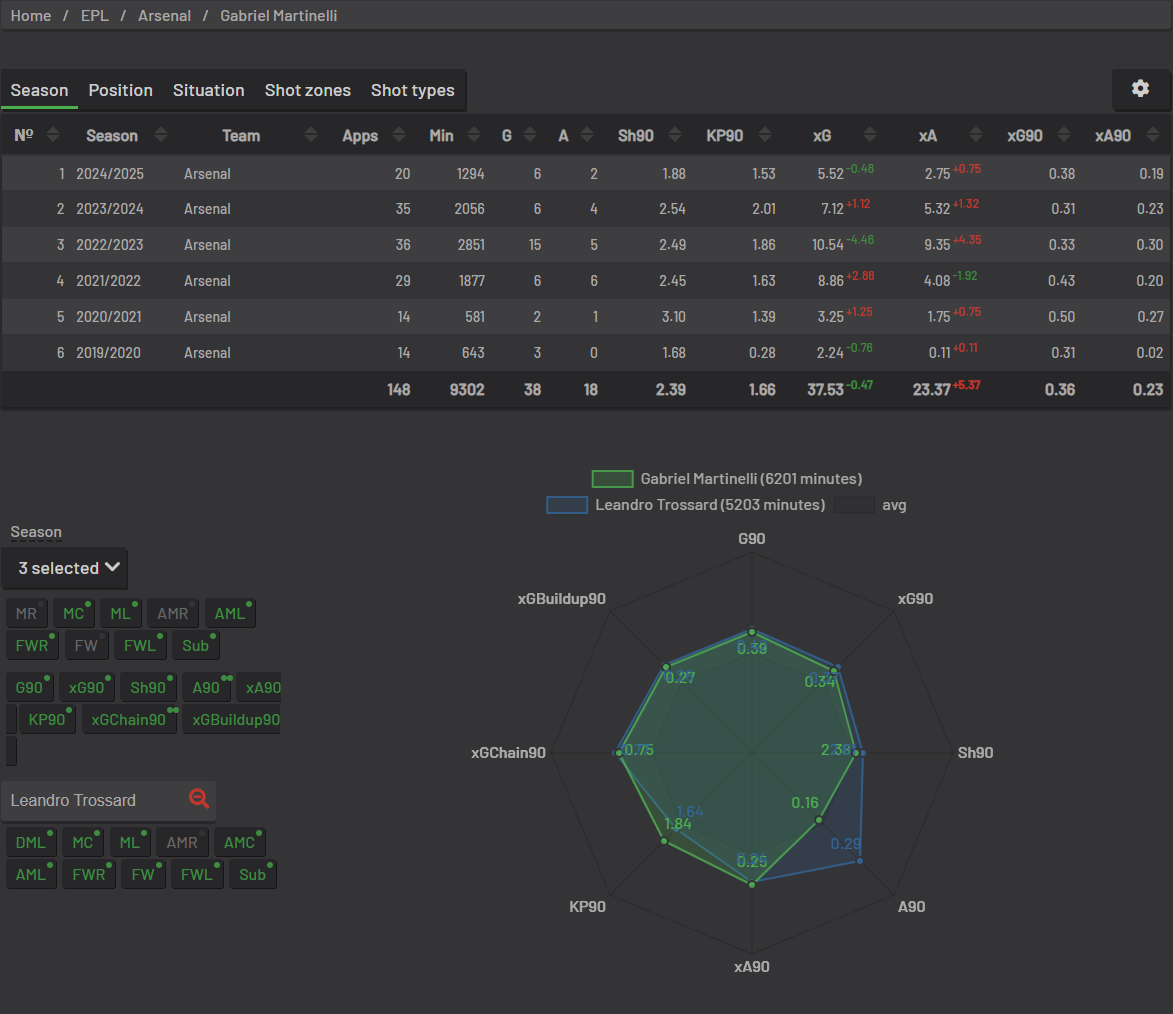Sort table by xG column arrows
1173x1014 pixels.
pyautogui.click(x=869, y=135)
